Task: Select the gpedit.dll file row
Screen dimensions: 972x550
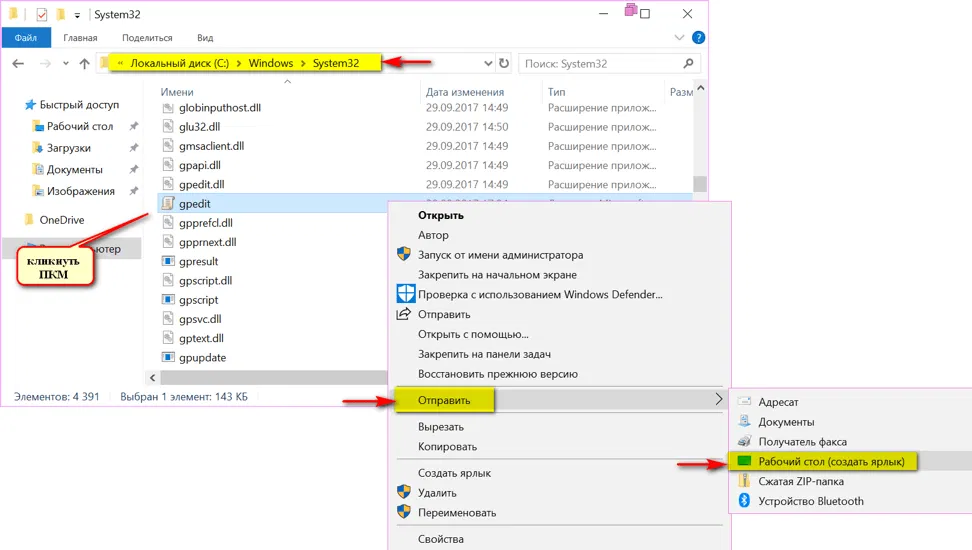Action: coord(425,184)
